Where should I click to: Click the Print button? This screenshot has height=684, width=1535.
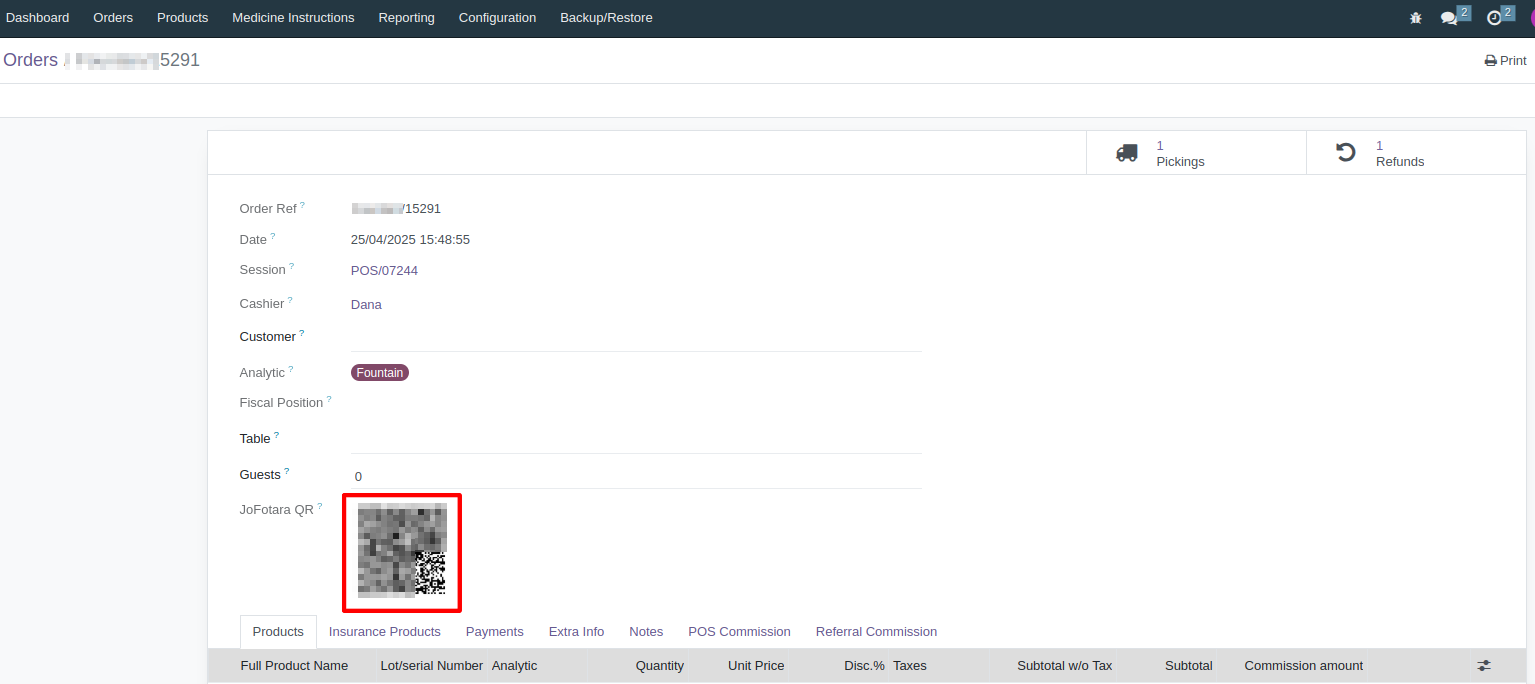(x=1505, y=61)
